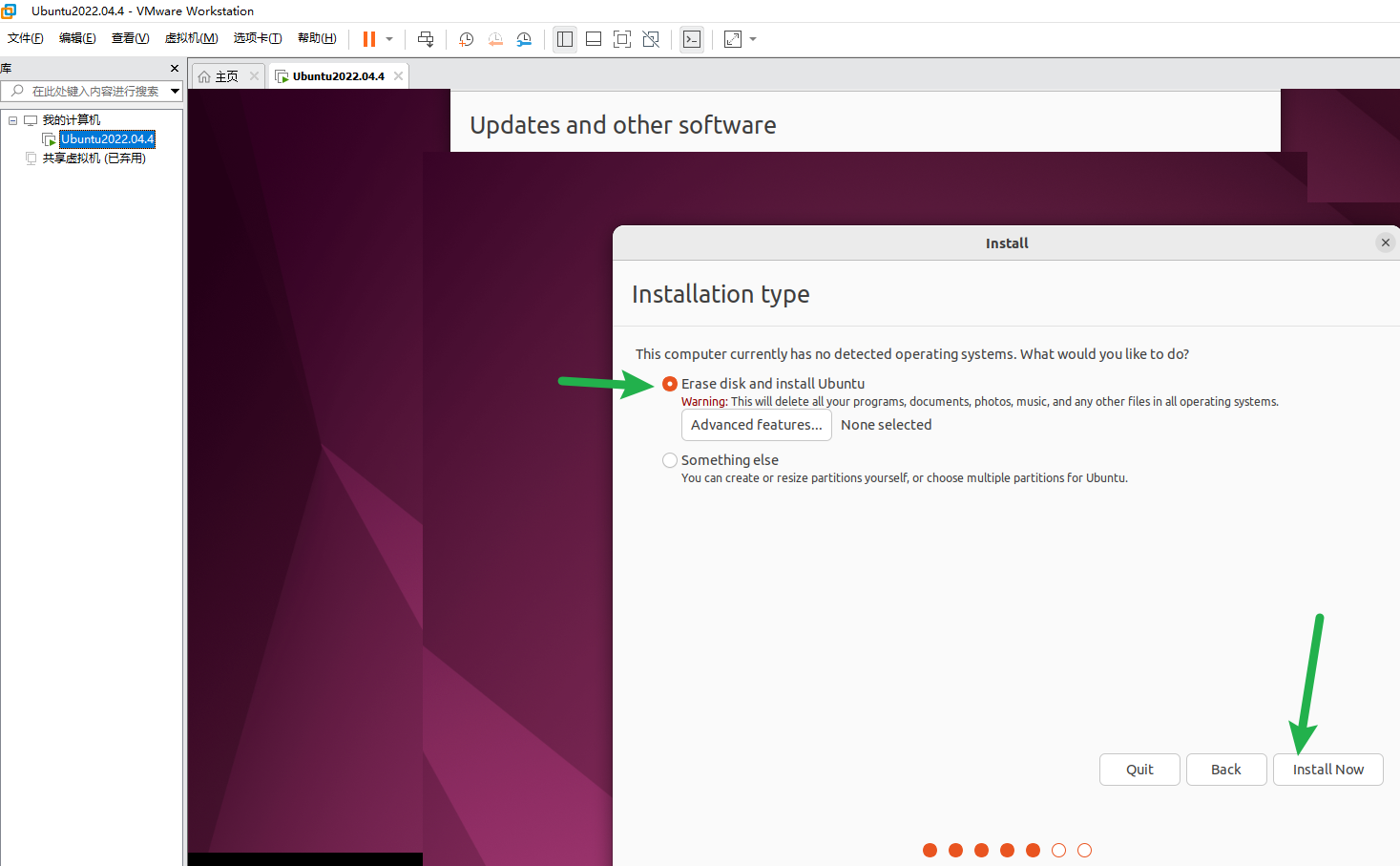Pause the virtual machine with the orange pause icon
This screenshot has width=1400, height=866.
[368, 39]
